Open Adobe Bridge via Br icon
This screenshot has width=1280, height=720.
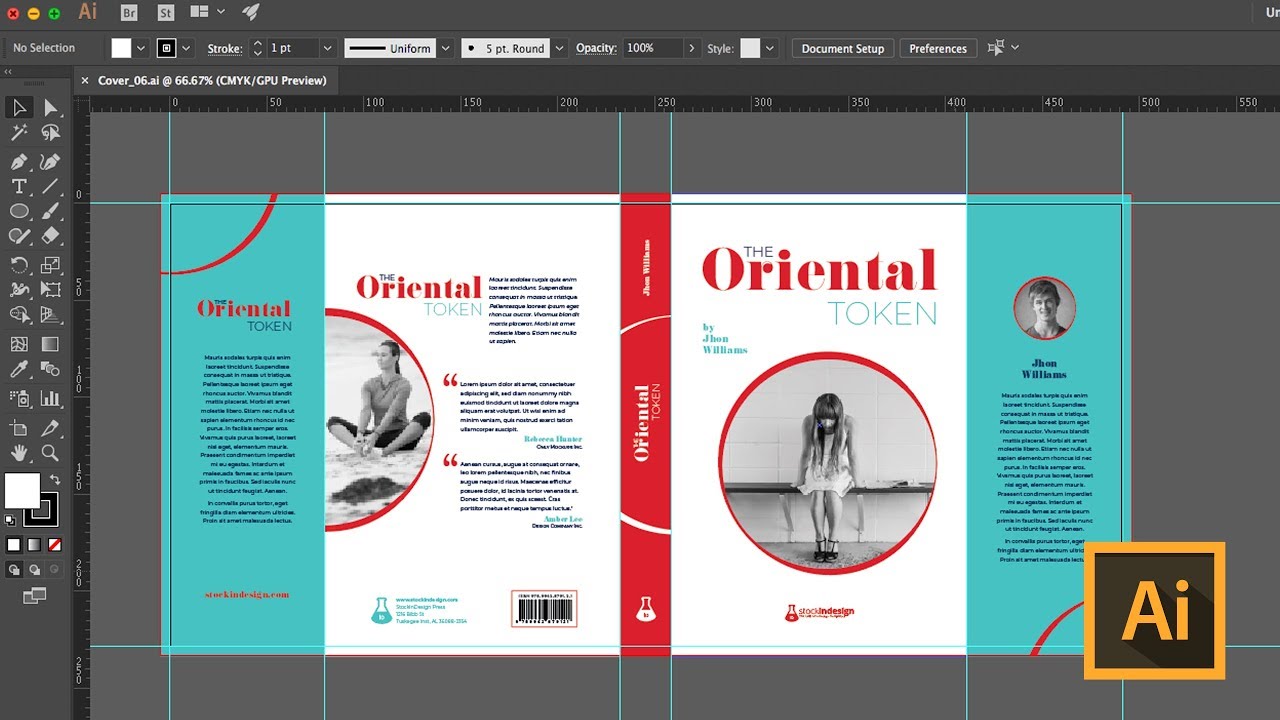(129, 13)
